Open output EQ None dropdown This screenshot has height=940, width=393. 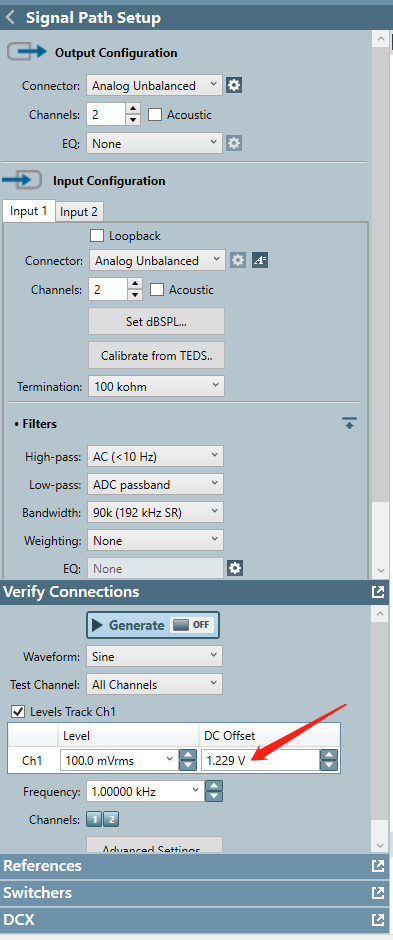coord(154,143)
